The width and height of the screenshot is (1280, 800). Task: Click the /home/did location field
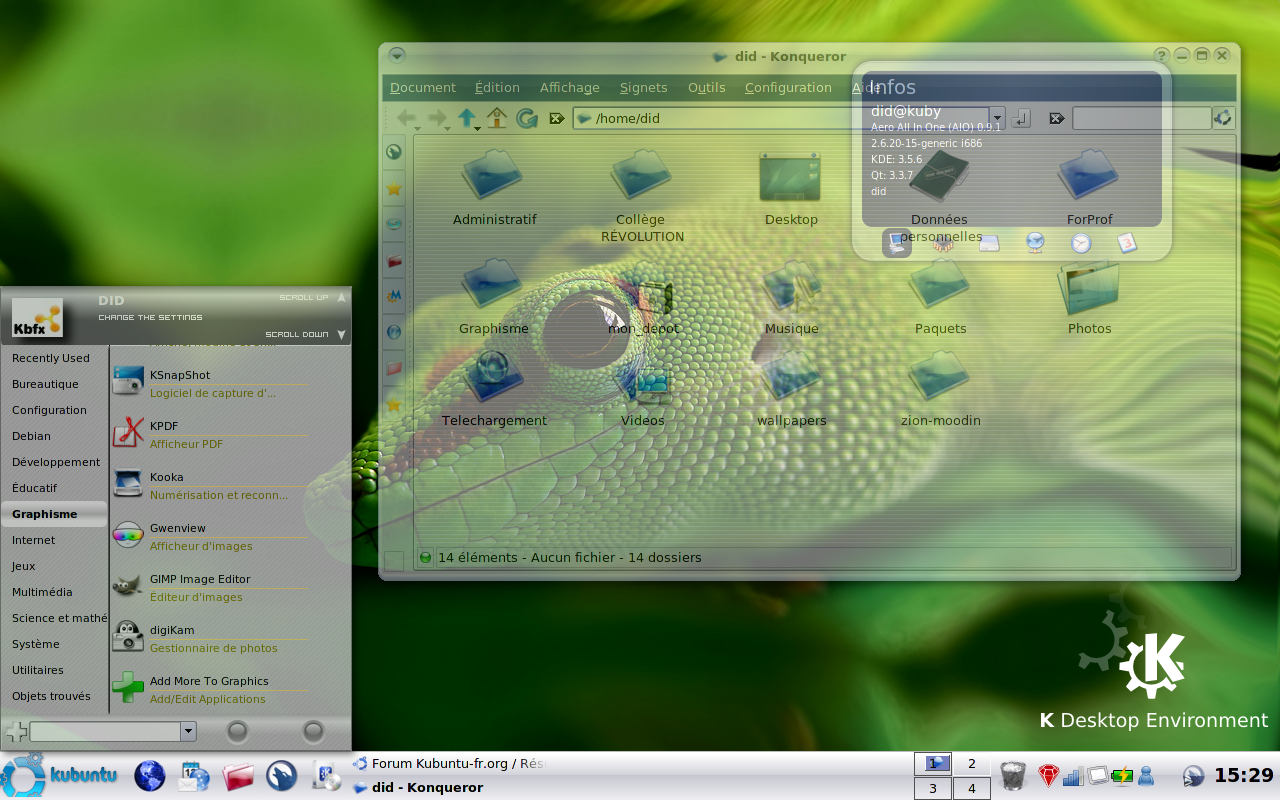point(781,119)
